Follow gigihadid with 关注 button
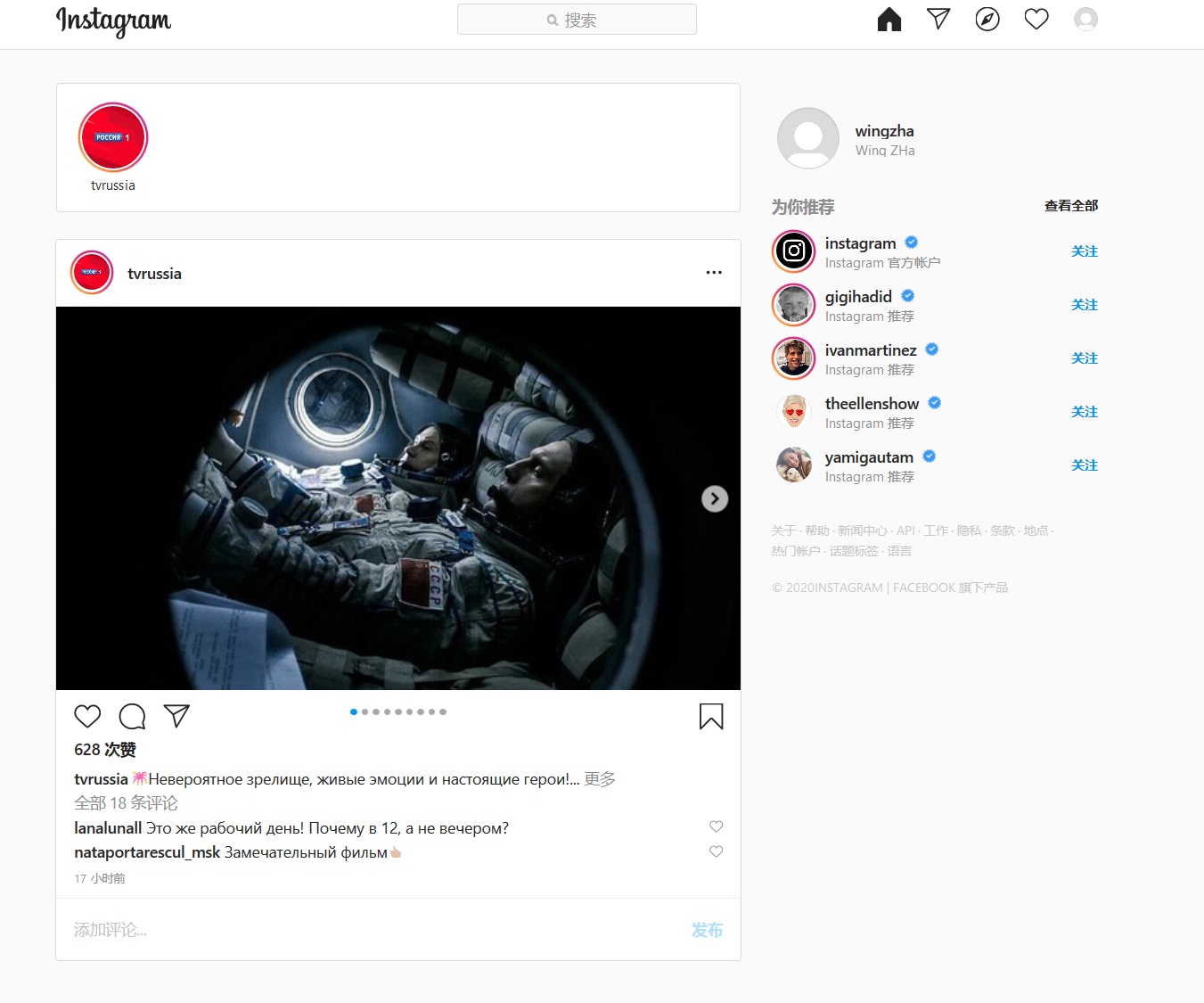The width and height of the screenshot is (1204, 1003). (x=1085, y=305)
